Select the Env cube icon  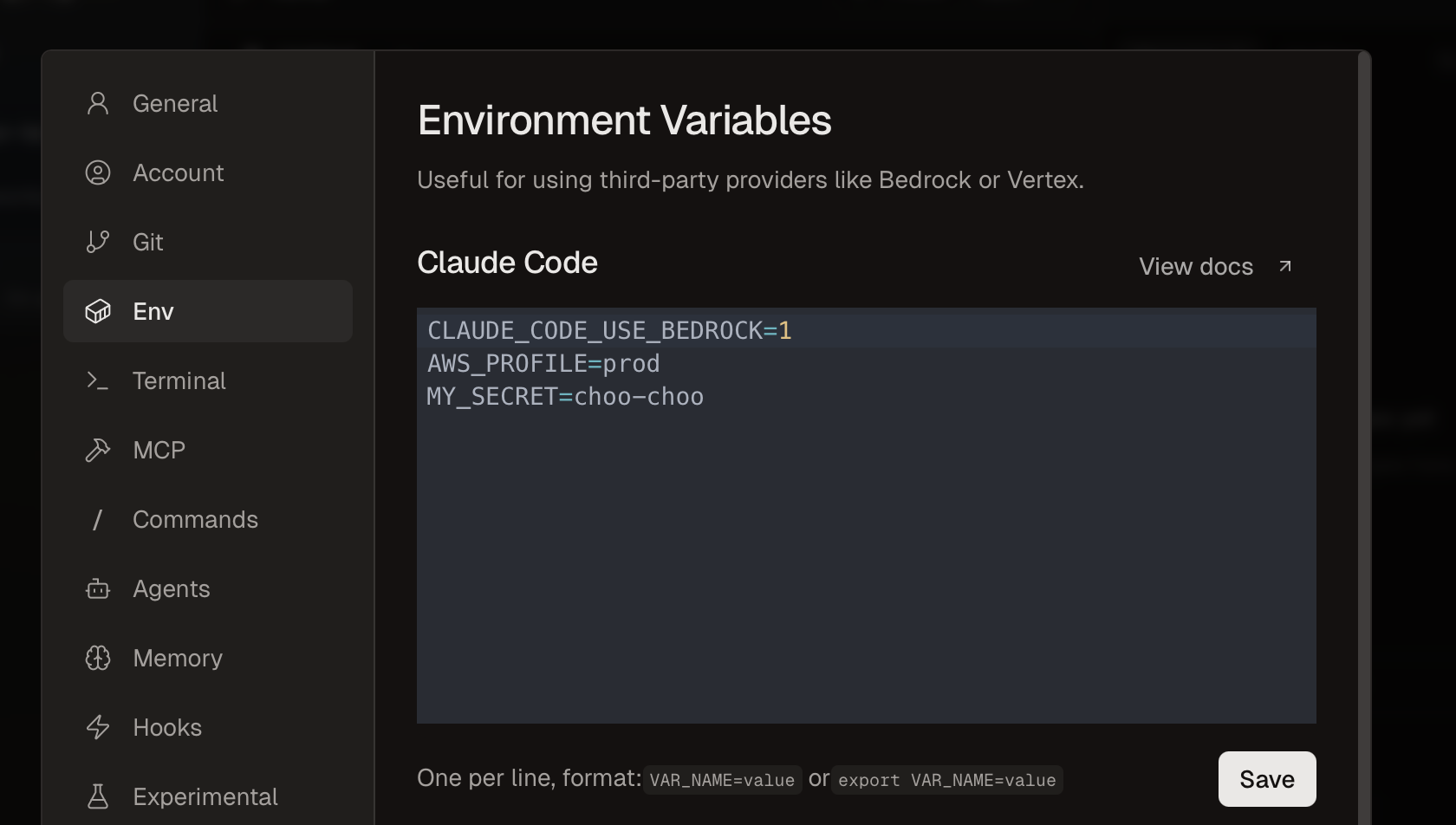click(97, 311)
